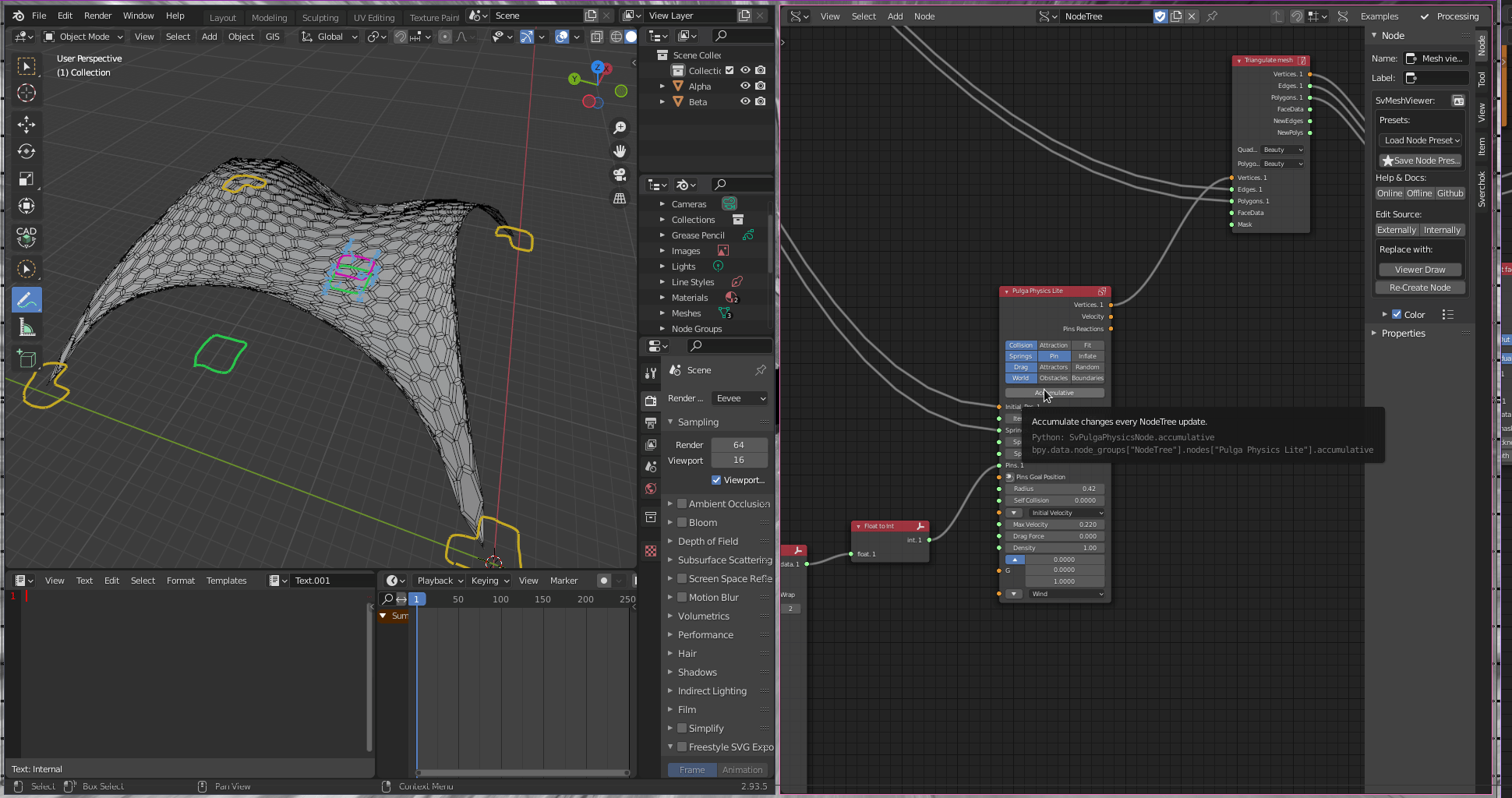Click the node Name field Mesh vie...
Image resolution: width=1512 pixels, height=798 pixels.
pos(1436,58)
